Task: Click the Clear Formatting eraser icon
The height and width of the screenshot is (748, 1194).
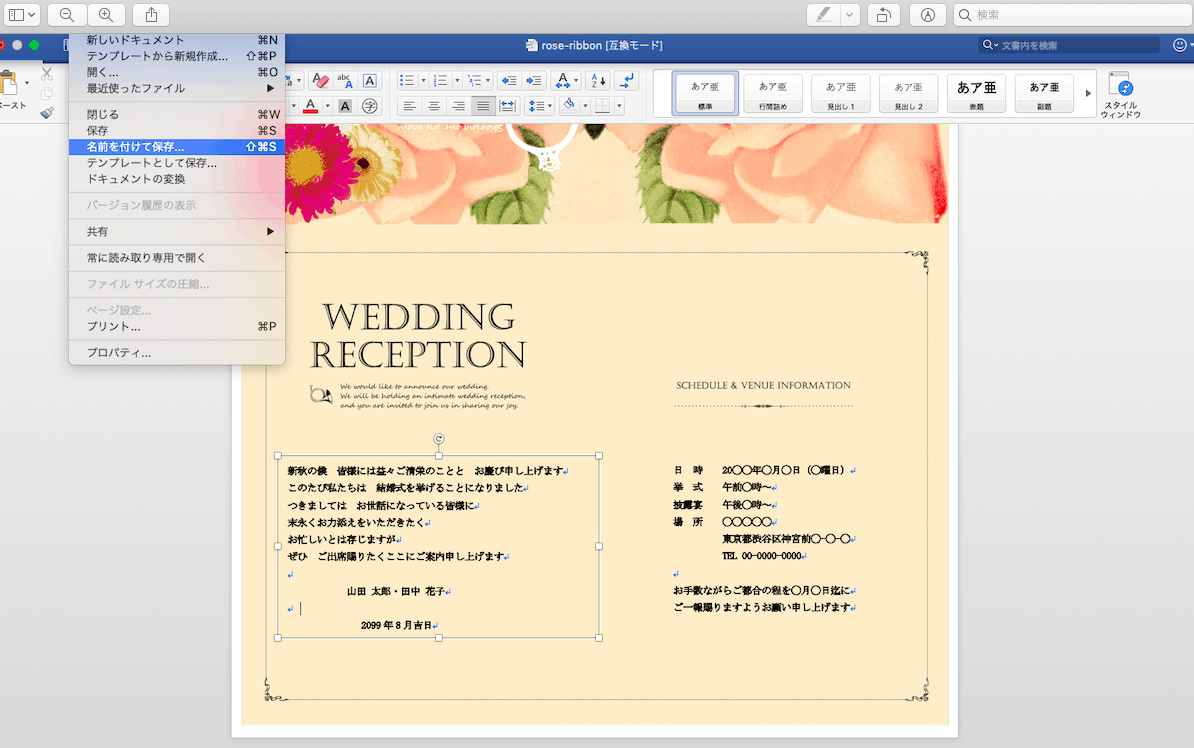Action: tap(320, 81)
